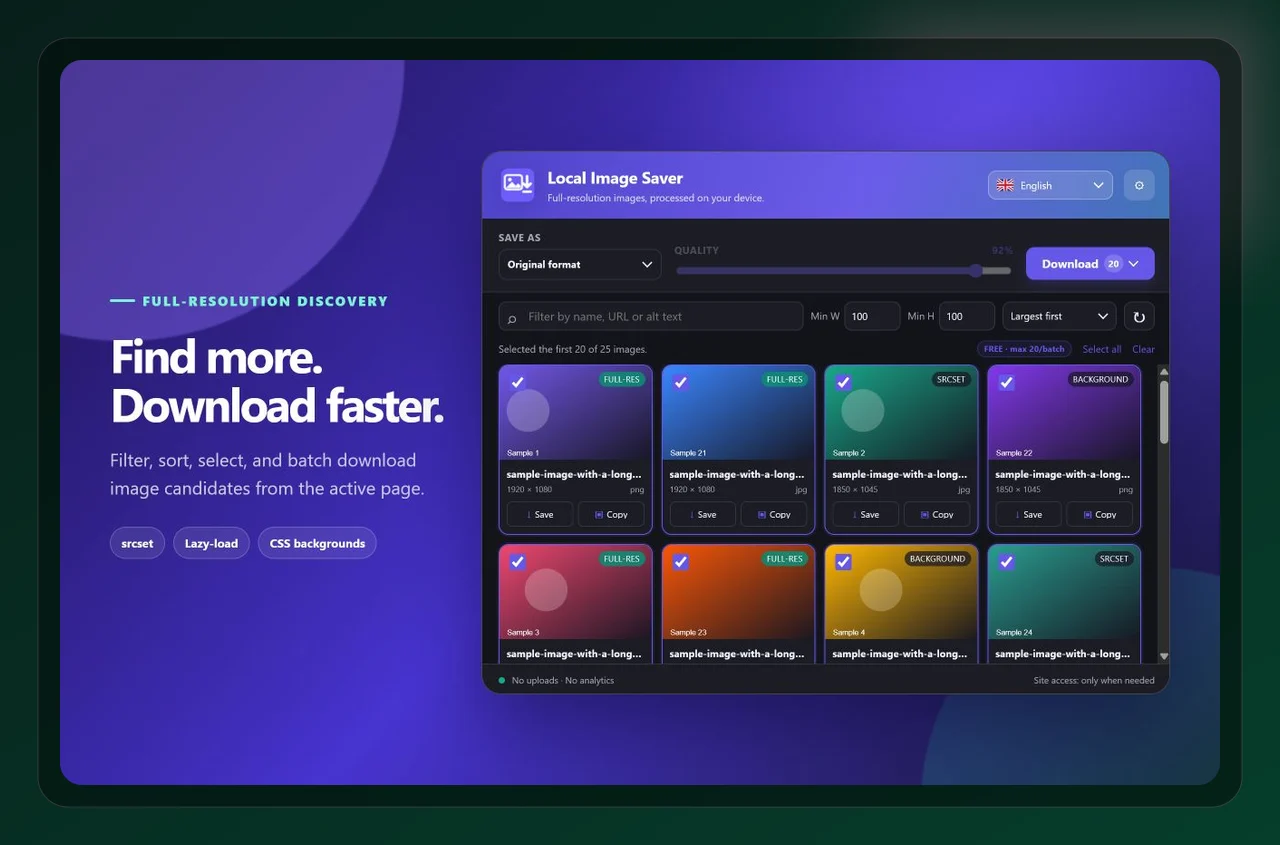Image resolution: width=1280 pixels, height=845 pixels.
Task: Click the BACKGROUND badge on Sample 22
Action: [x=1100, y=380]
